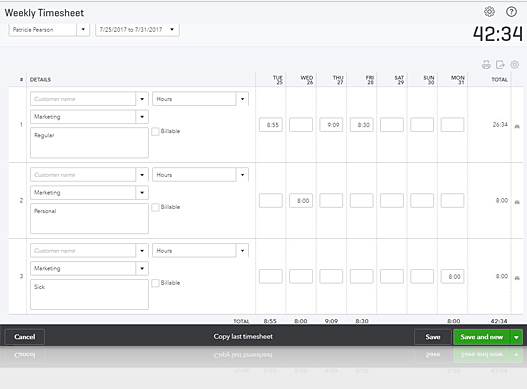Screen dimensions: 527x389
Task: Check Billable for the Personal row
Action: coord(155,207)
